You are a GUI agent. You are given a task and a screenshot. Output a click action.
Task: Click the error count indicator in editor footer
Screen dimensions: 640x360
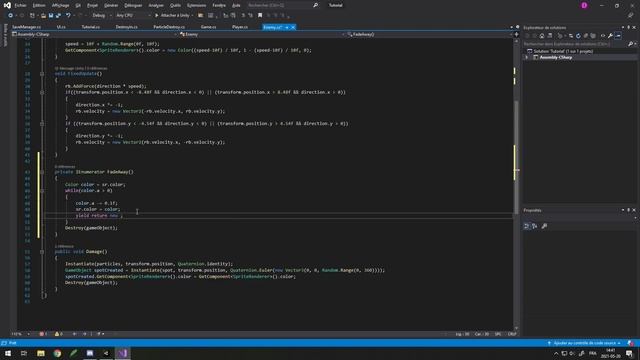43,334
